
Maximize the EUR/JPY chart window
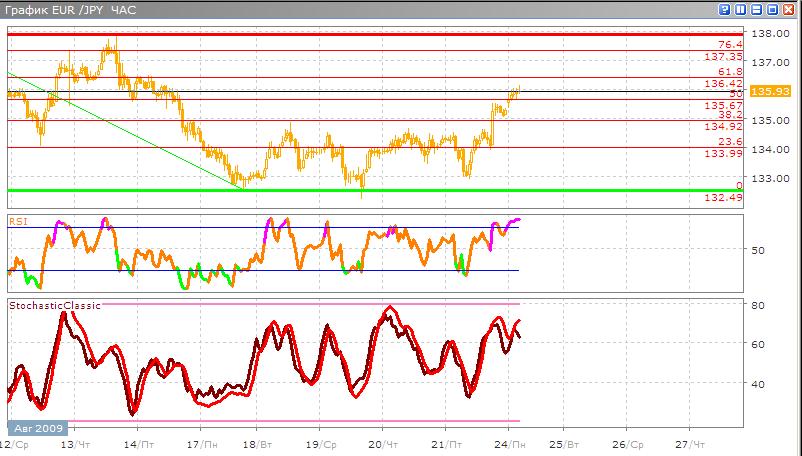pos(773,9)
